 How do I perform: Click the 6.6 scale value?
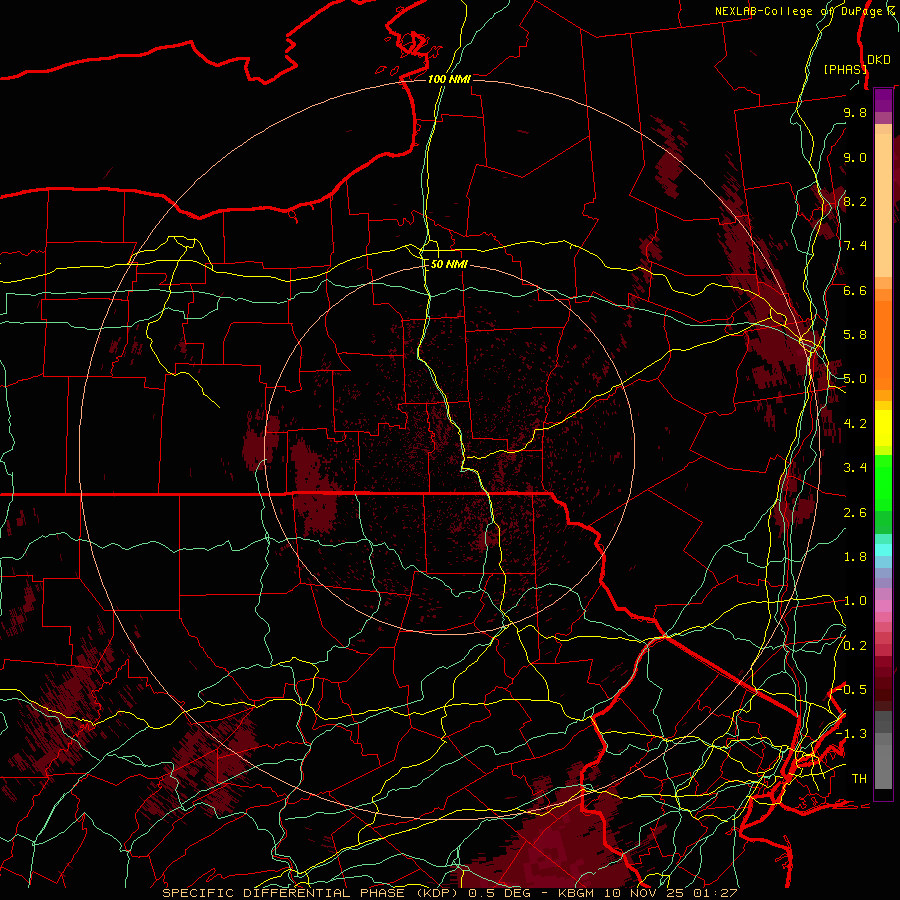tap(855, 290)
